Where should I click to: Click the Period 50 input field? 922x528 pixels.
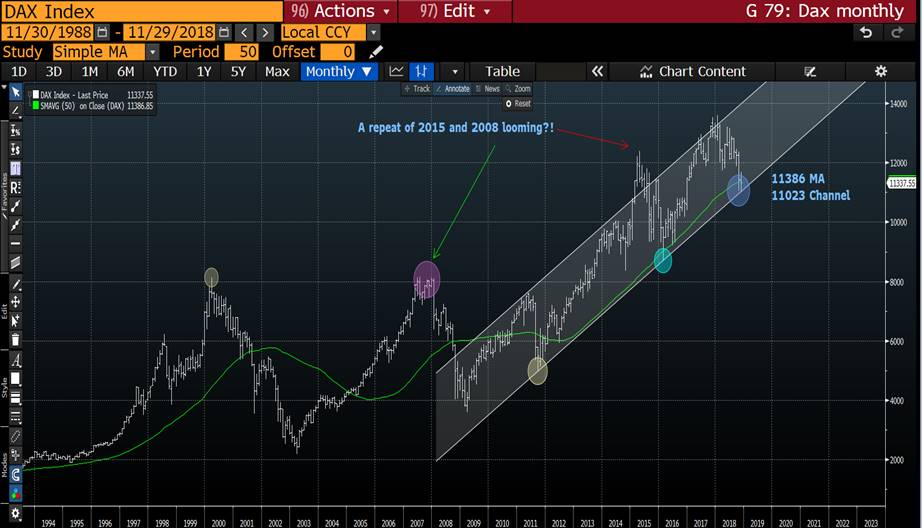(x=241, y=52)
